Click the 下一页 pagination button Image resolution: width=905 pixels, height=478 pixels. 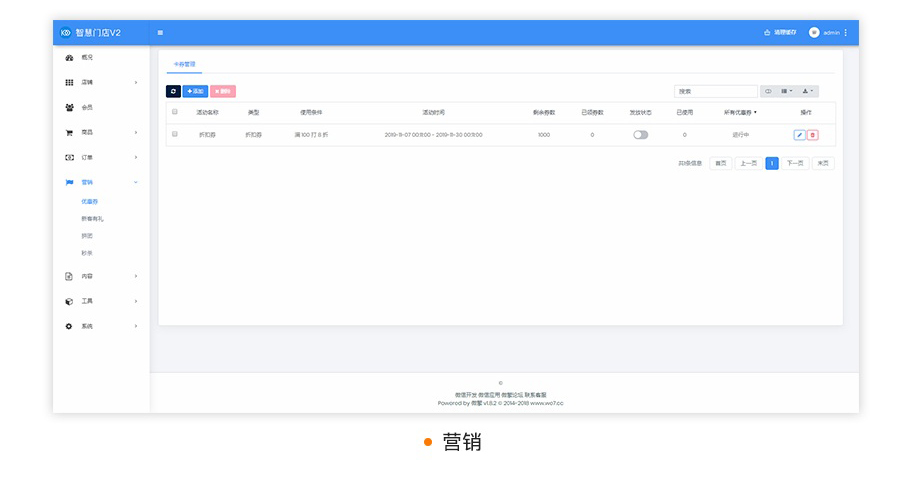[x=795, y=163]
